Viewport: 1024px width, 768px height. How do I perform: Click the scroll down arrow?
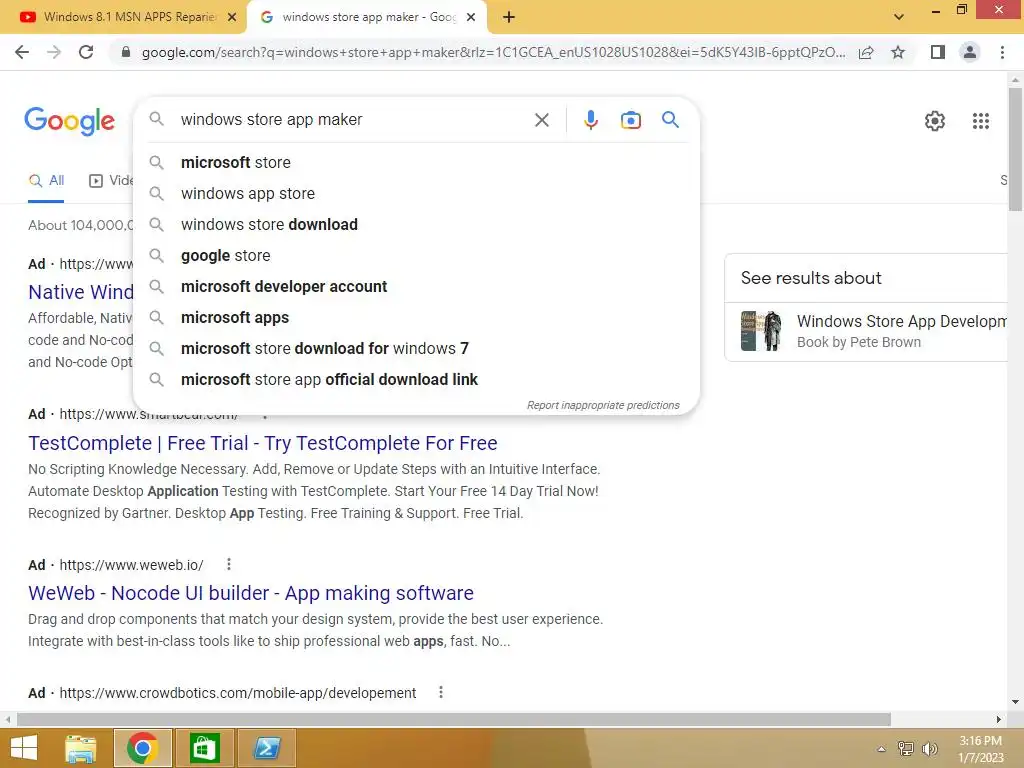coord(1015,702)
